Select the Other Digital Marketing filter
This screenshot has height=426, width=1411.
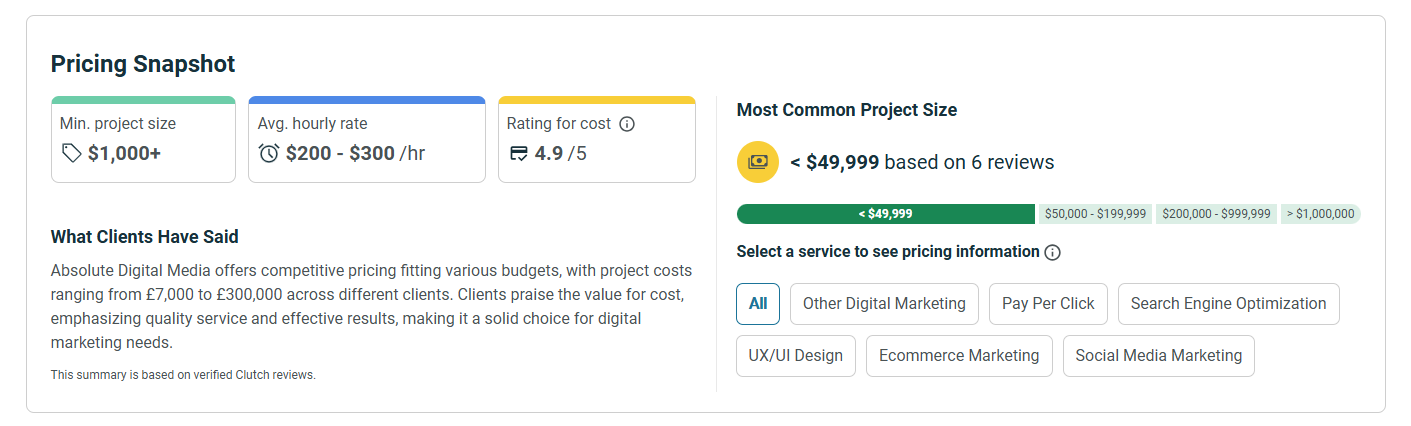(884, 304)
